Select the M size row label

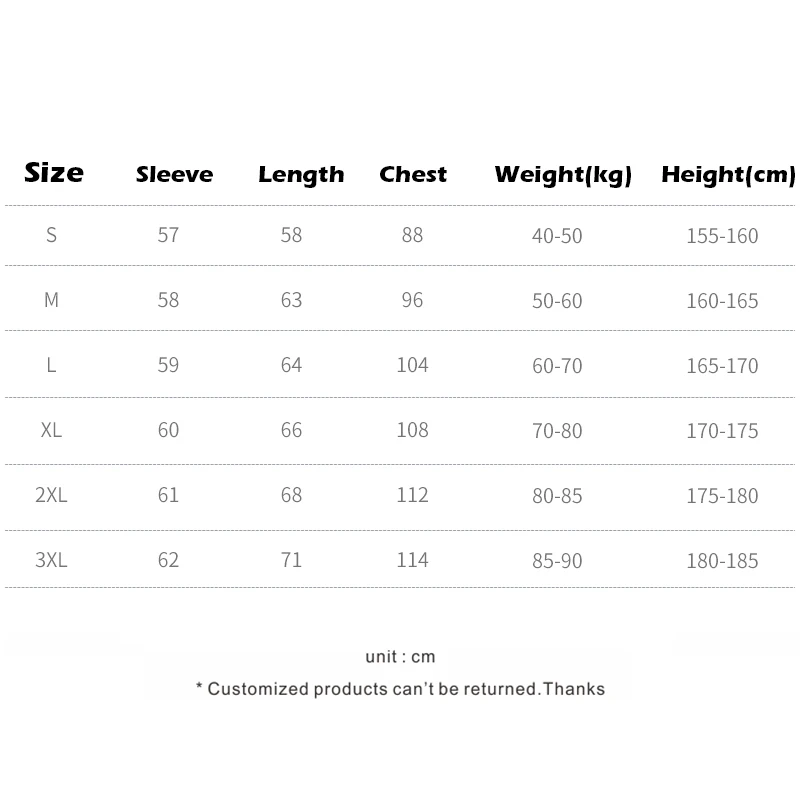52,300
